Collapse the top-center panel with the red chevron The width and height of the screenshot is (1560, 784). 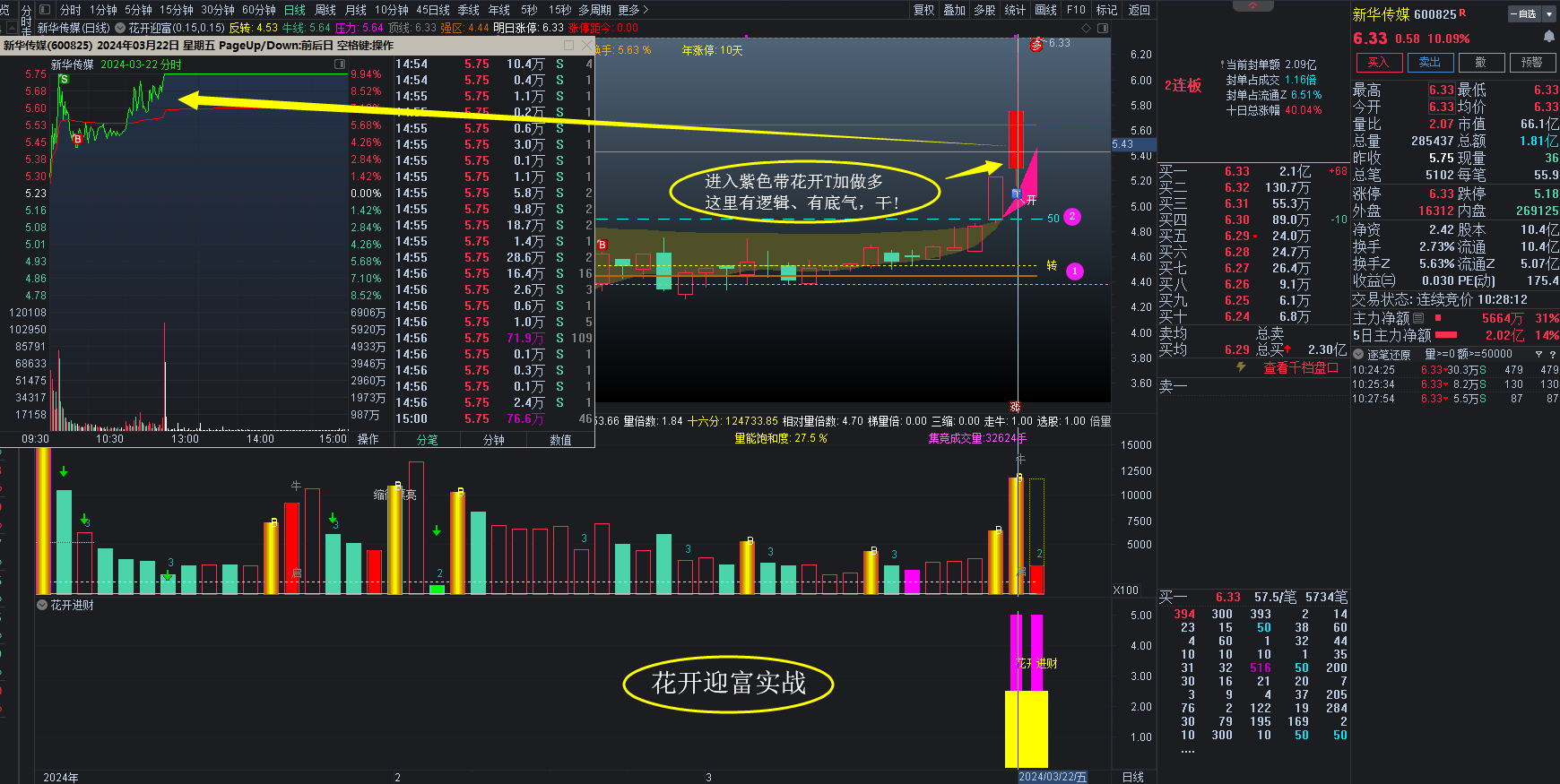(x=1252, y=5)
